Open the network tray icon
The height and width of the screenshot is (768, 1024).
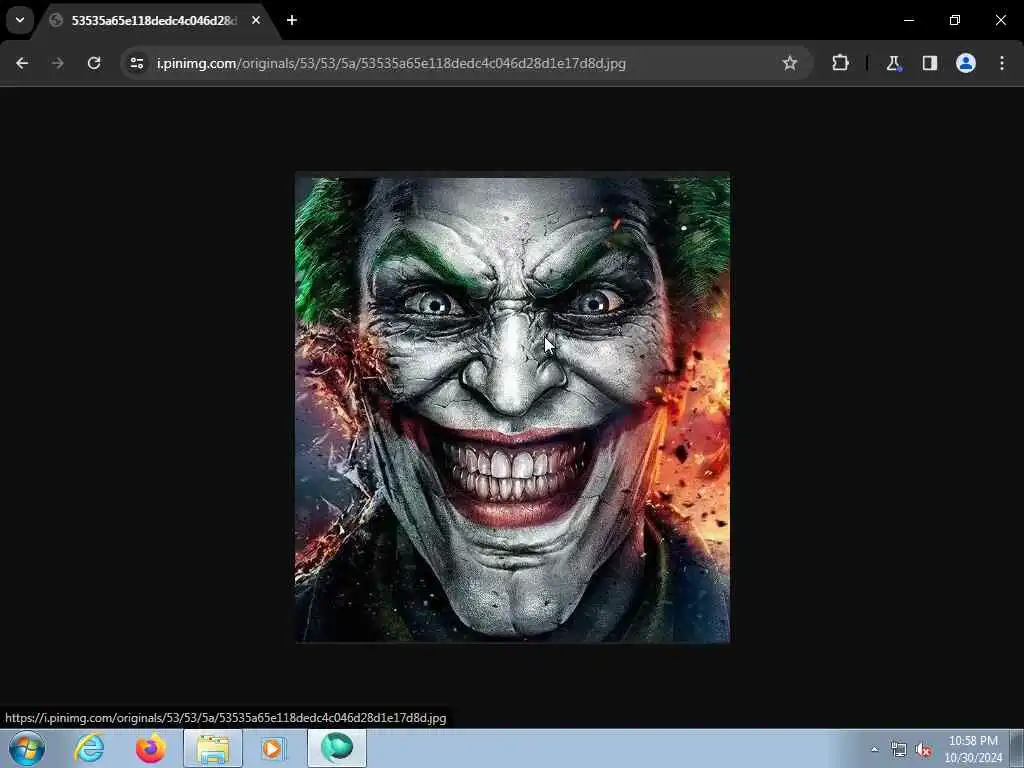(899, 750)
